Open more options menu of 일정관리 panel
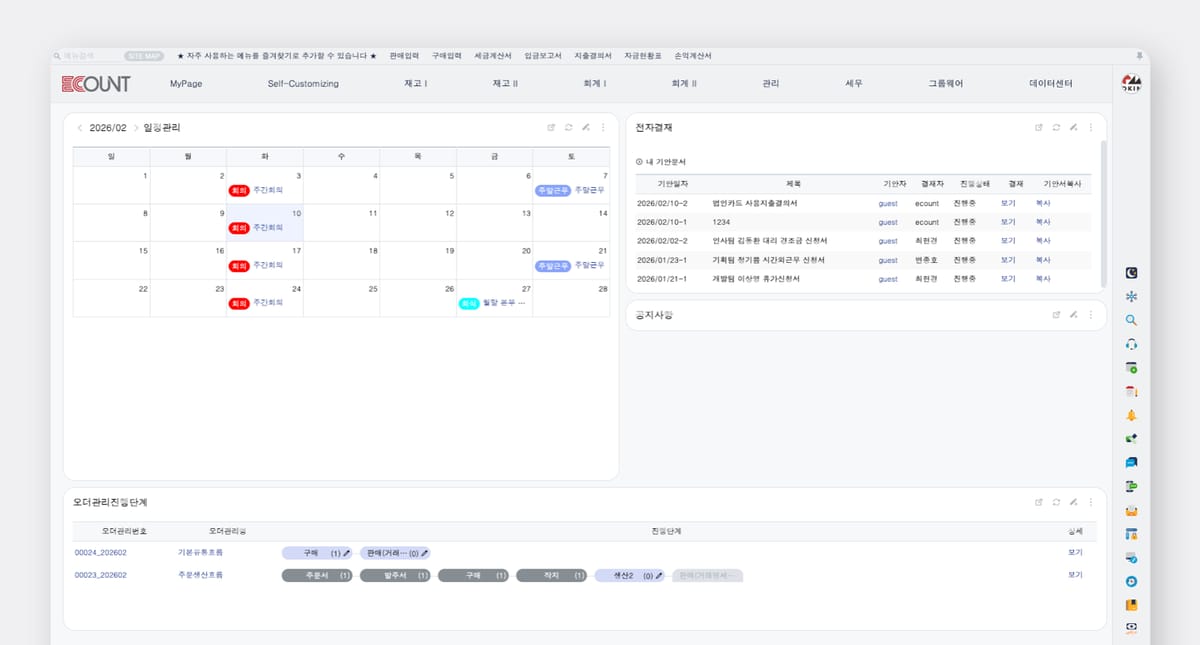Image resolution: width=1200 pixels, height=645 pixels. 602,128
